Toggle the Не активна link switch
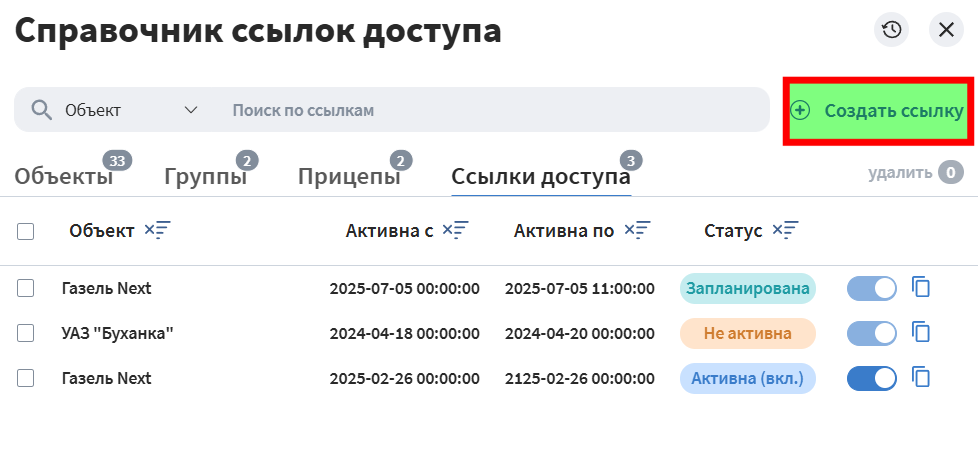This screenshot has height=469, width=978. (871, 333)
